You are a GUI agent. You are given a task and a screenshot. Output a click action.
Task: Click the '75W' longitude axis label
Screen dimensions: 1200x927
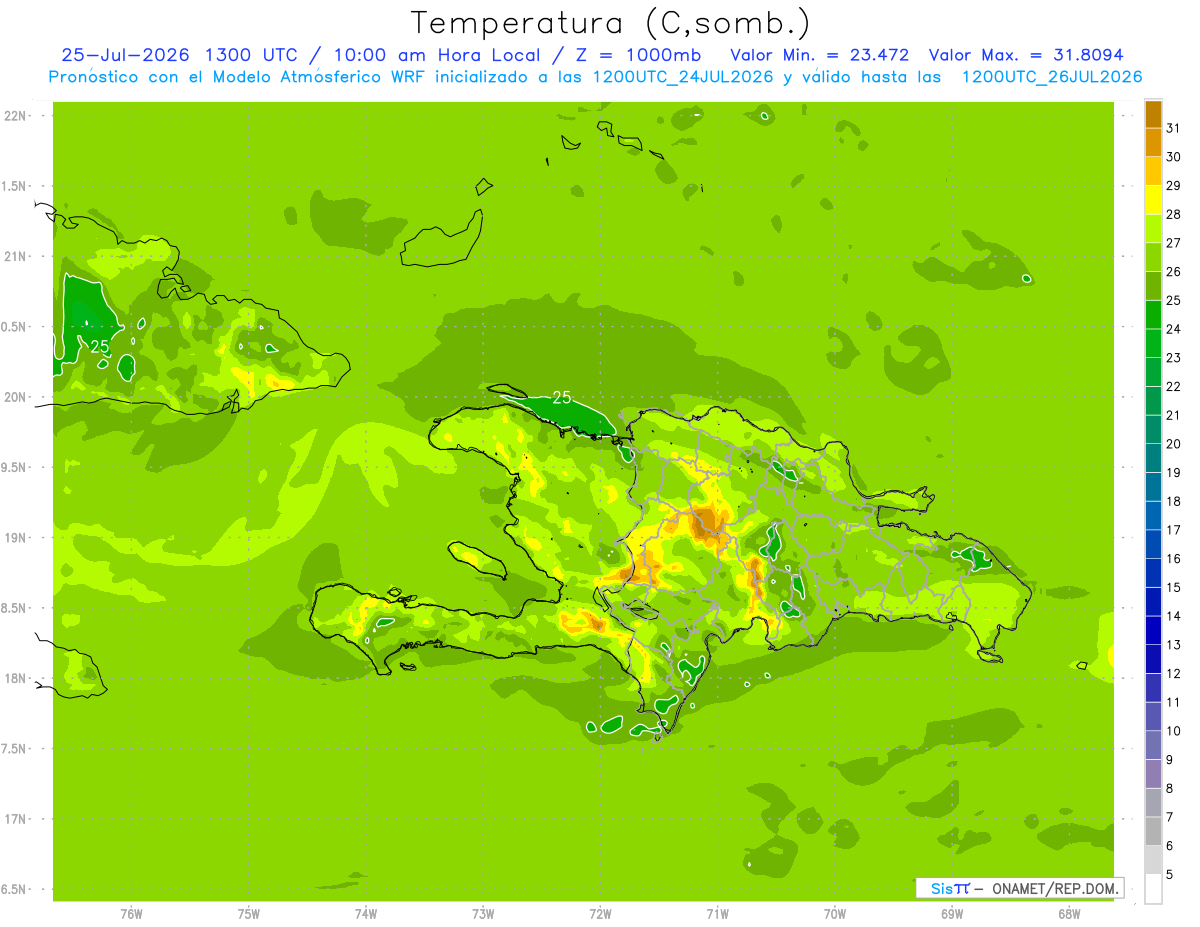(249, 914)
